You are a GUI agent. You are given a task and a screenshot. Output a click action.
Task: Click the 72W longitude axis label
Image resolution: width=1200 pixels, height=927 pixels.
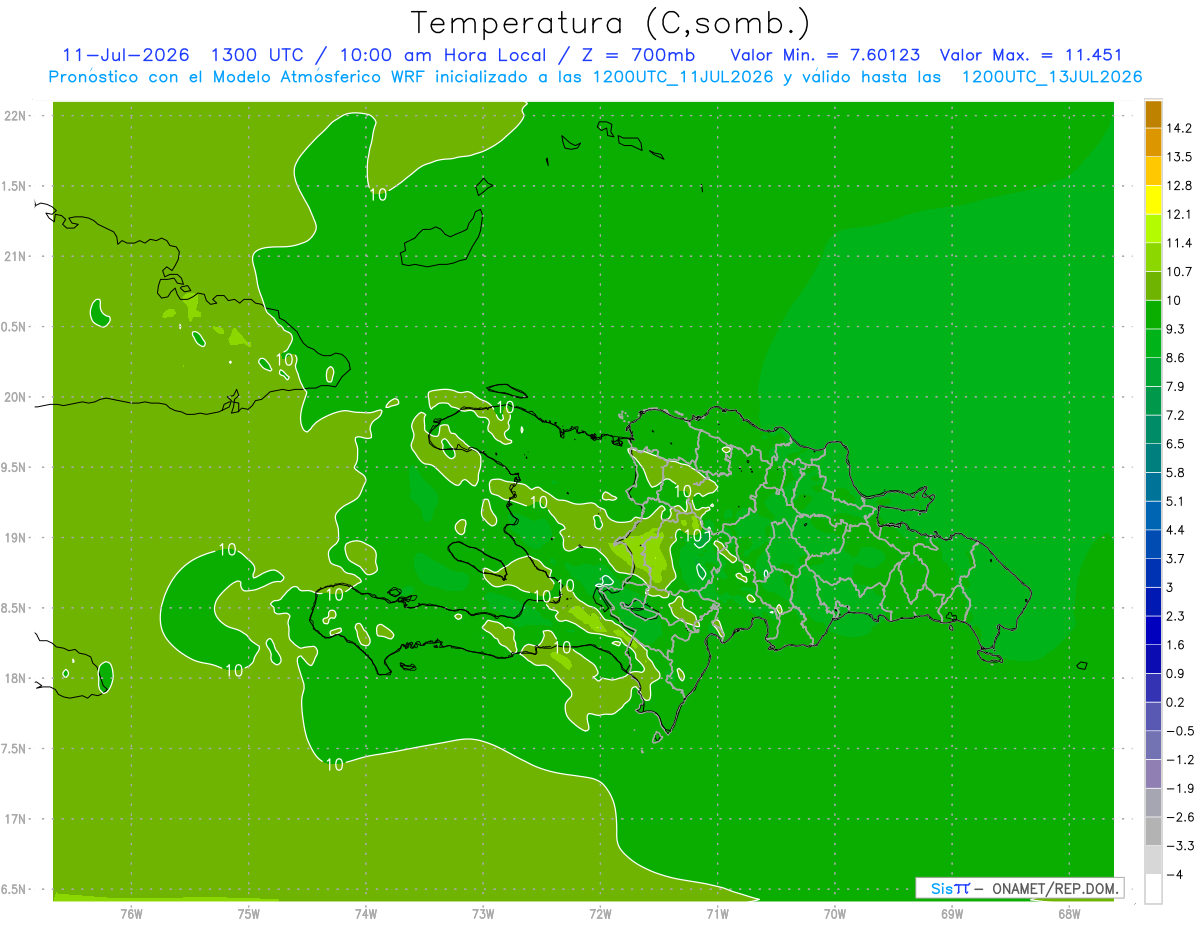coord(600,913)
